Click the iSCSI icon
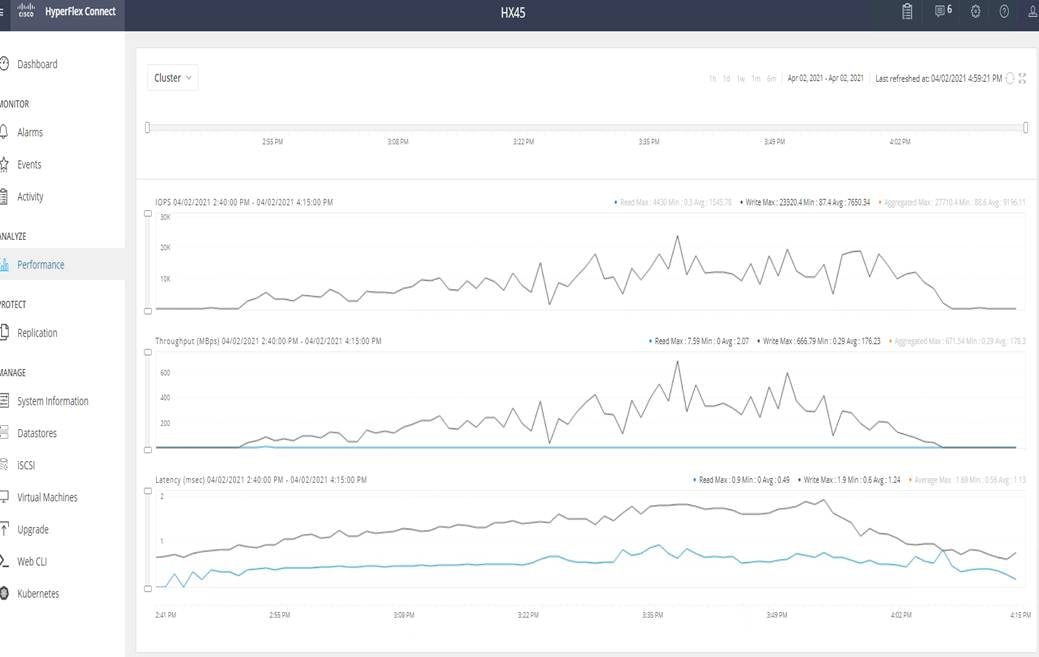 click(x=4, y=465)
